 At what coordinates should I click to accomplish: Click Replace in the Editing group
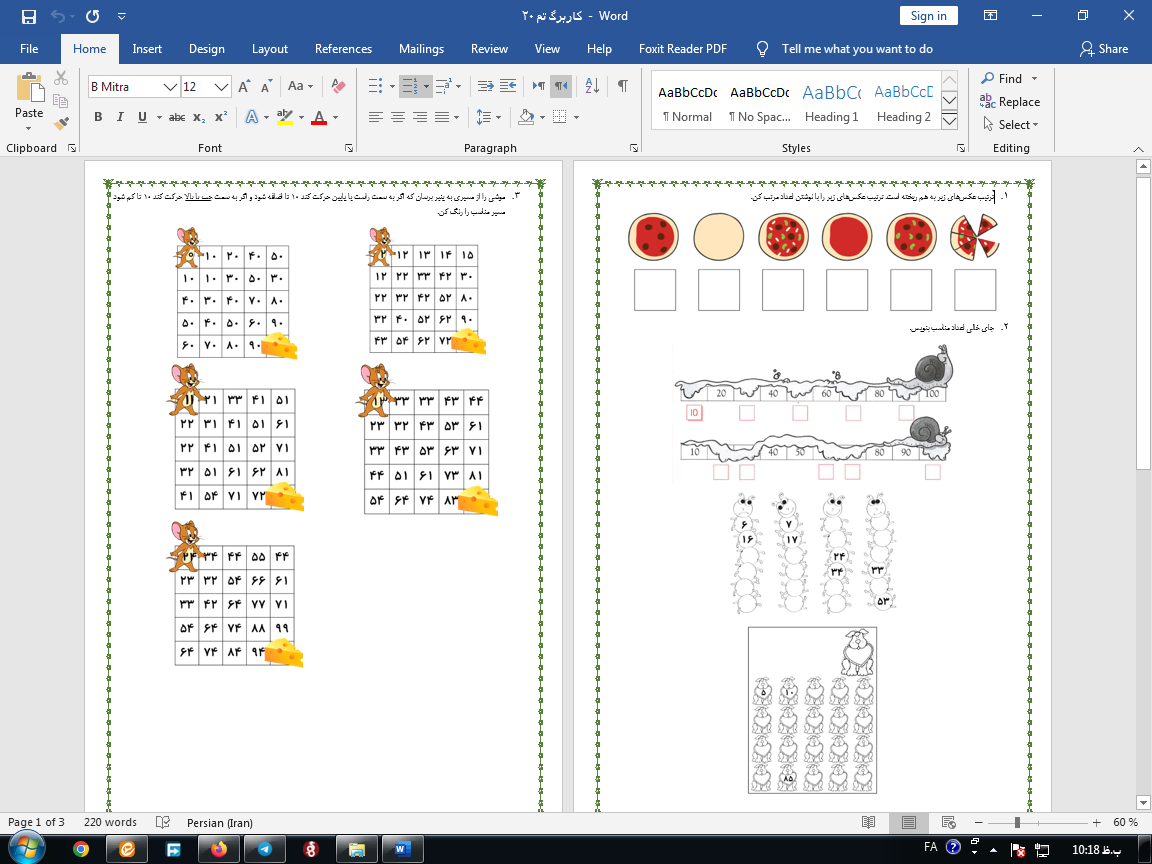click(1010, 102)
